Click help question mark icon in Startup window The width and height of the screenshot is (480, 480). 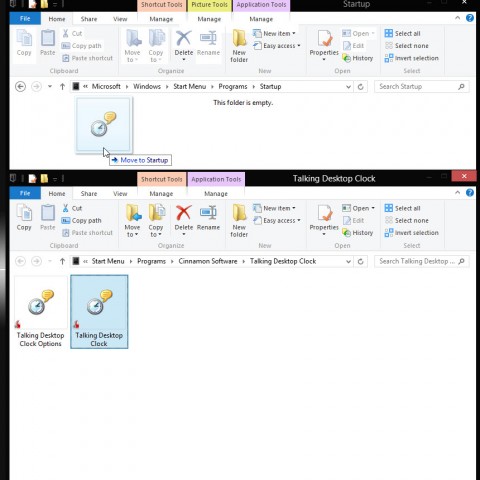(x=470, y=18)
